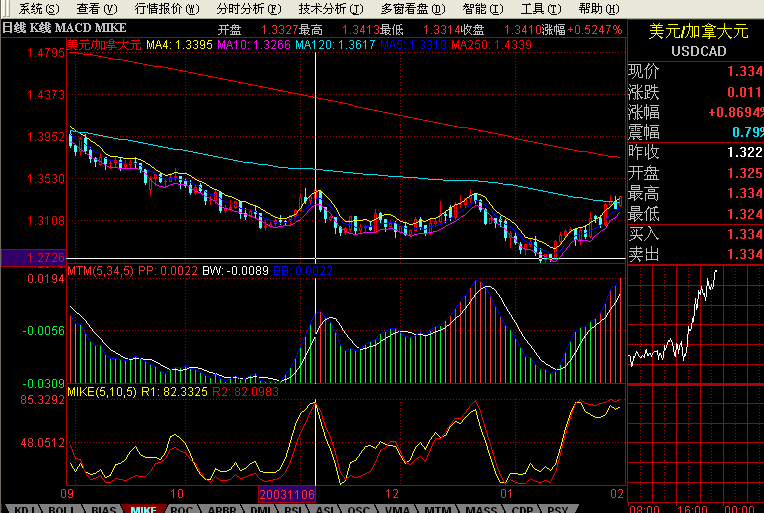Click the MIKE(5,10,5) indicator label

(102, 392)
